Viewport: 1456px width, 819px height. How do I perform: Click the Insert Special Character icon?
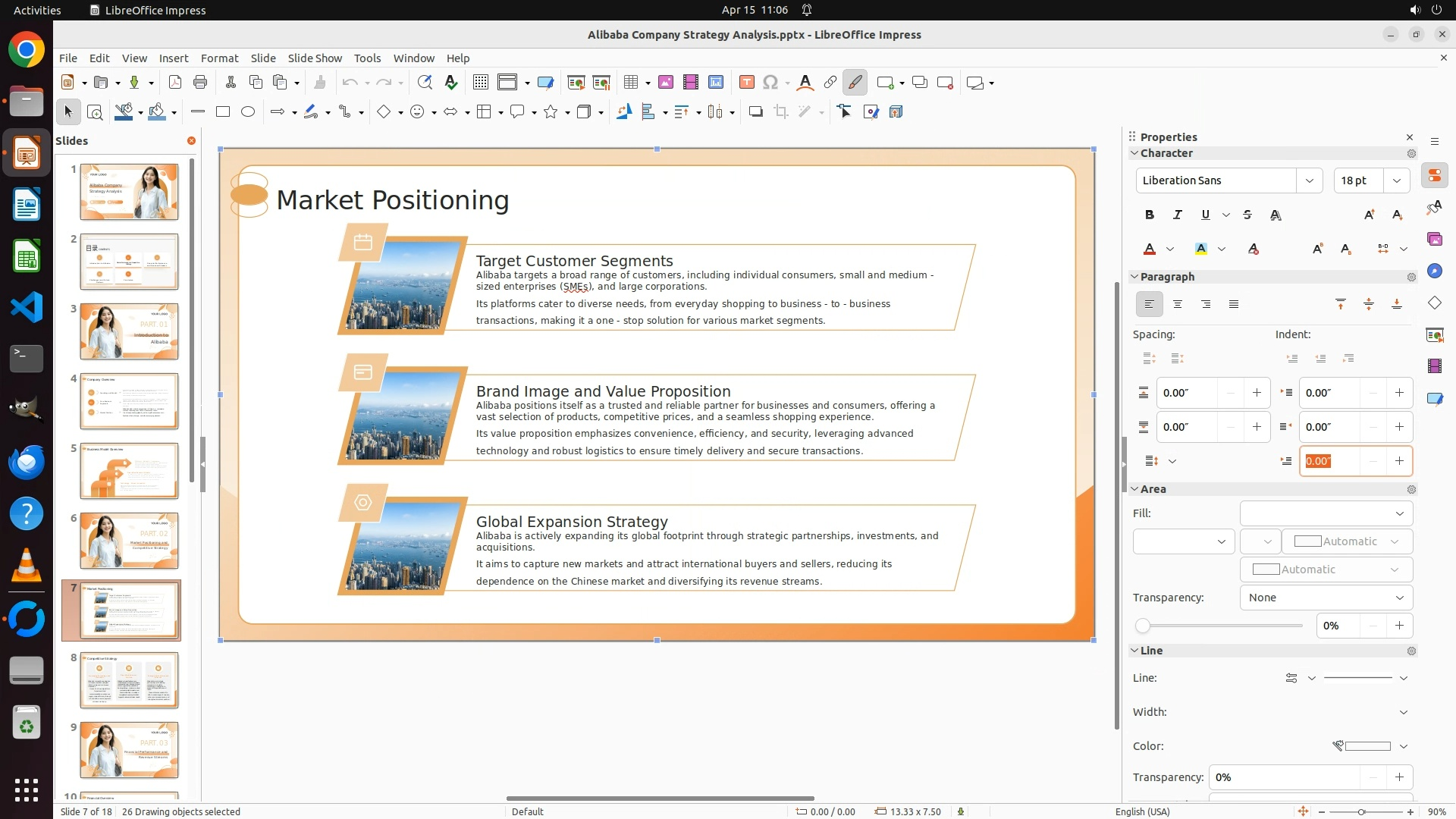(770, 83)
